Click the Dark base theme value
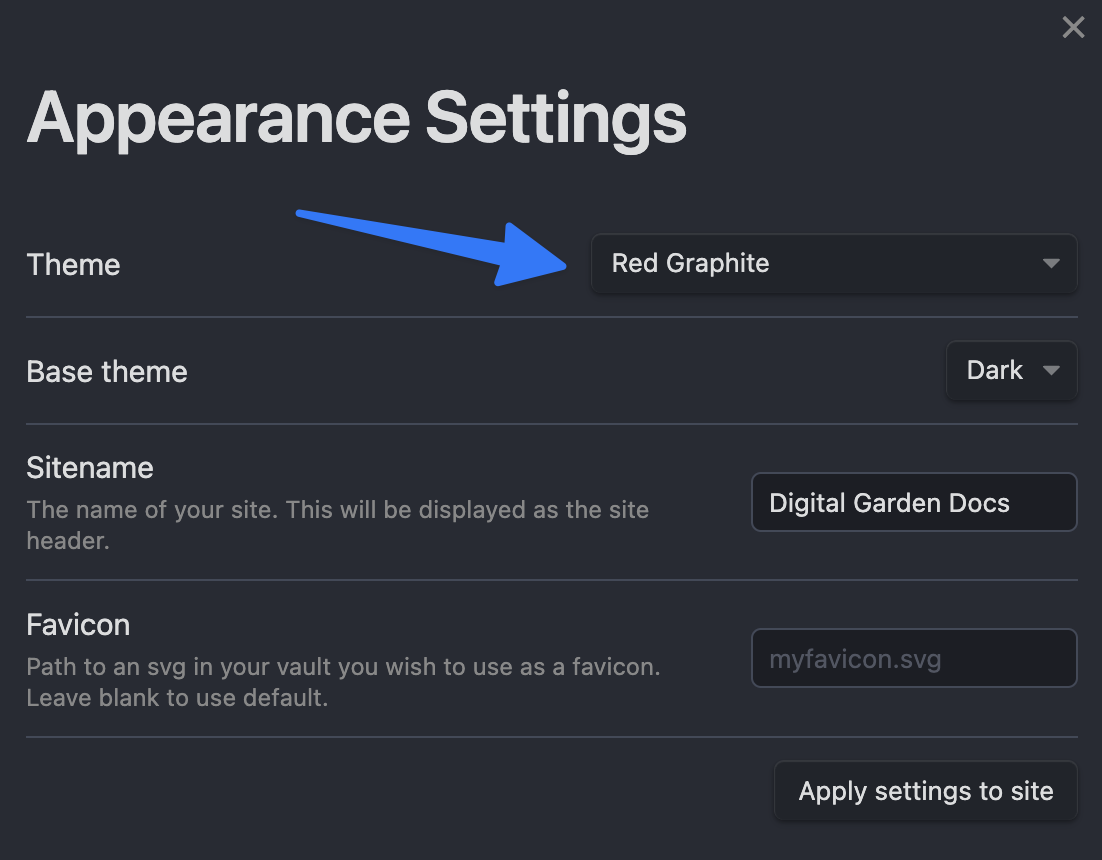 coord(994,371)
